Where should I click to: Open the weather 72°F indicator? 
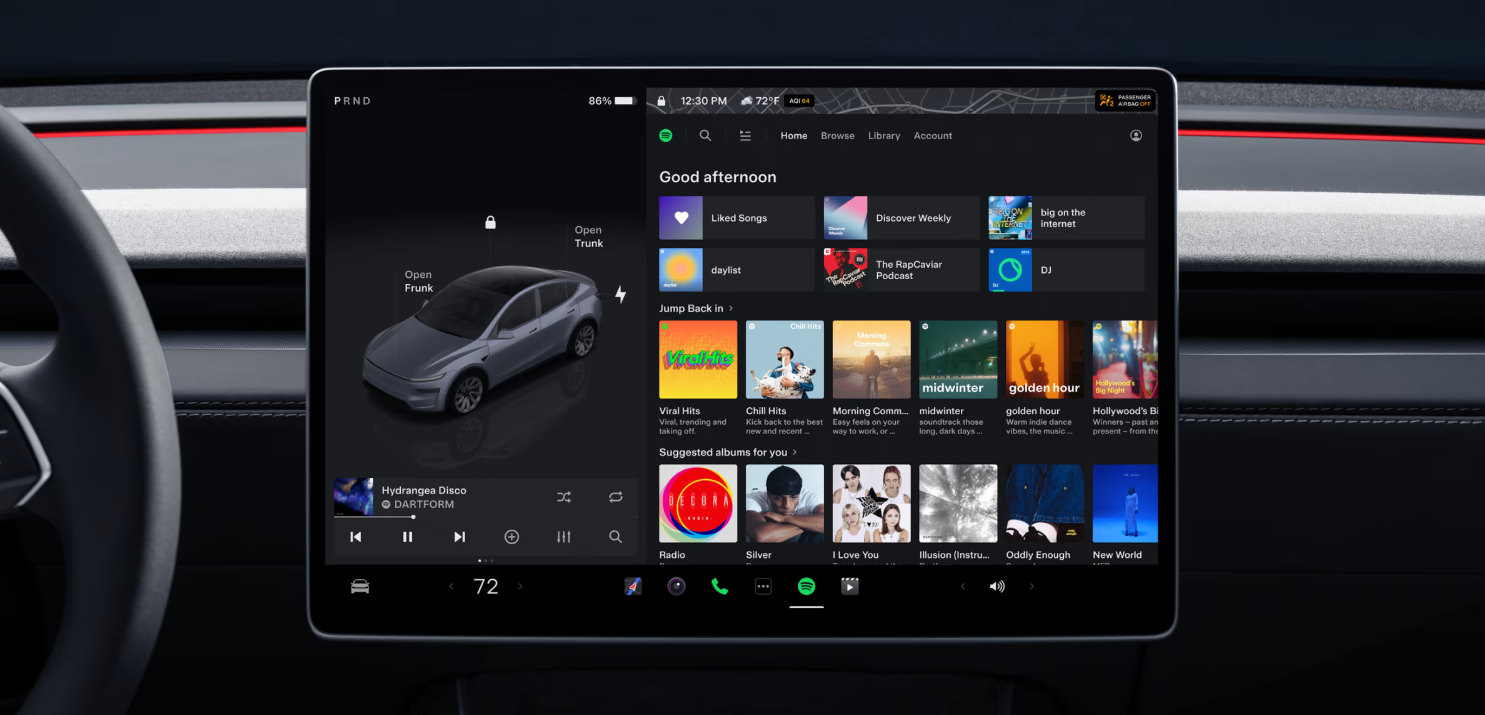pos(759,101)
